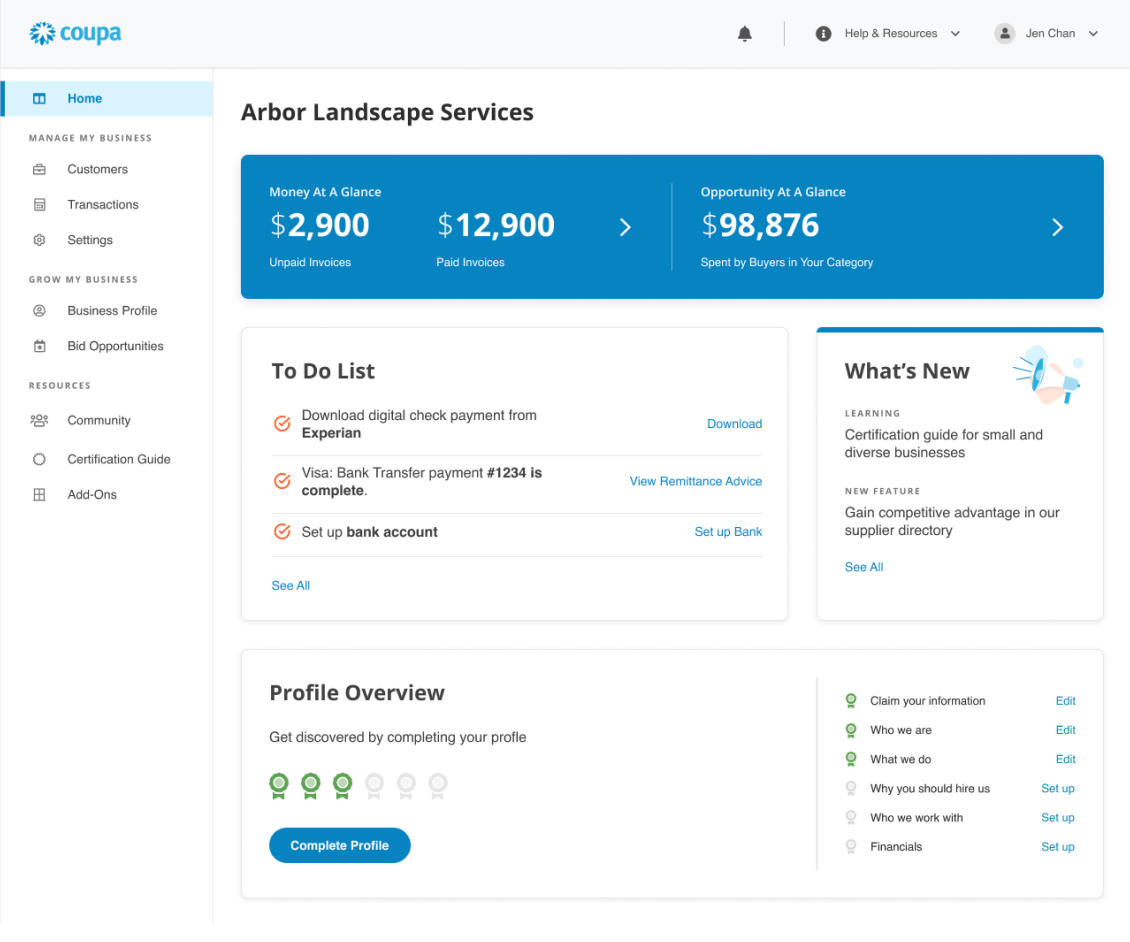1130x942 pixels.
Task: Open the Jen Chan user menu
Action: tap(1047, 34)
